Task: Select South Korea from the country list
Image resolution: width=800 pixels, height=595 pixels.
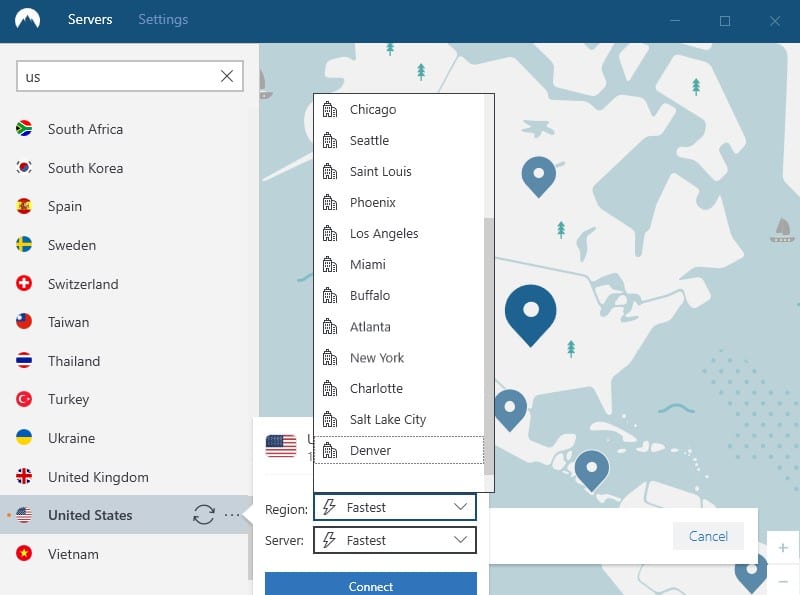Action: [x=85, y=168]
